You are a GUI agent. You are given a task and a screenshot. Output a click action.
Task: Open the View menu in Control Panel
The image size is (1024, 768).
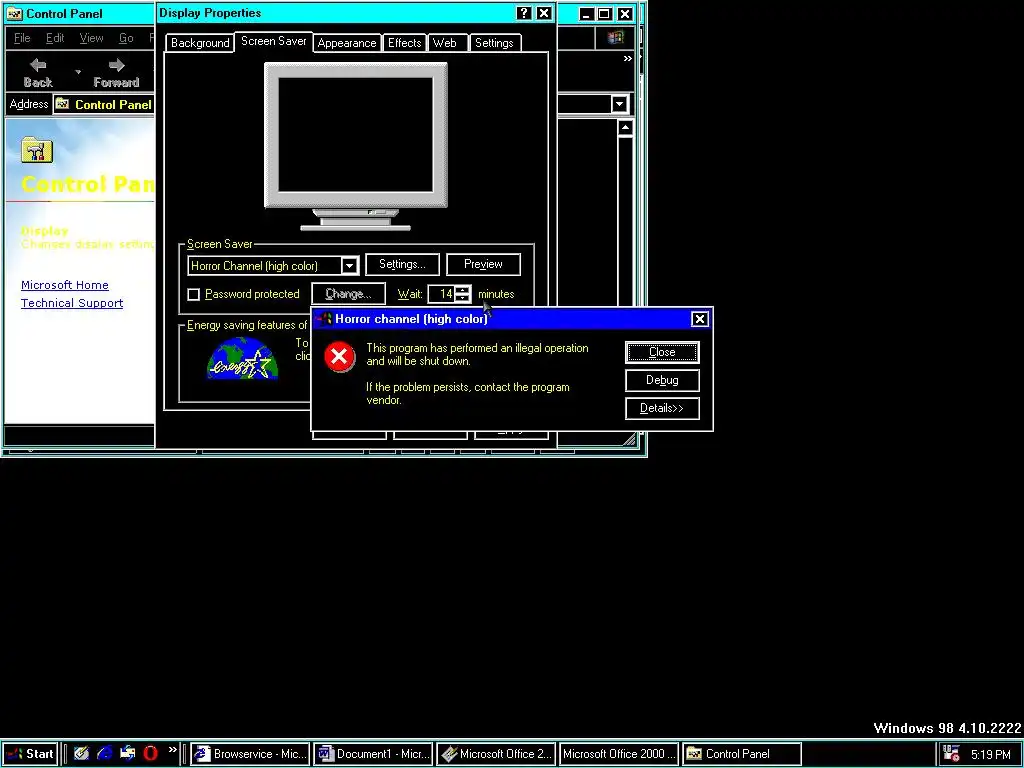91,39
